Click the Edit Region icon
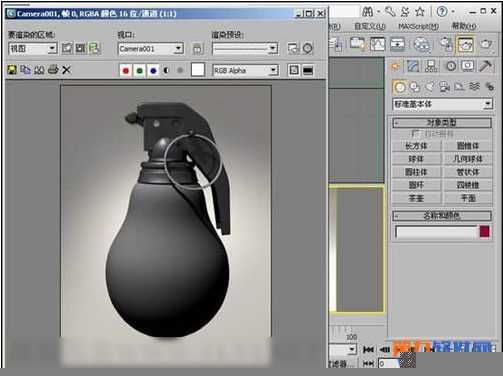 tap(67, 49)
